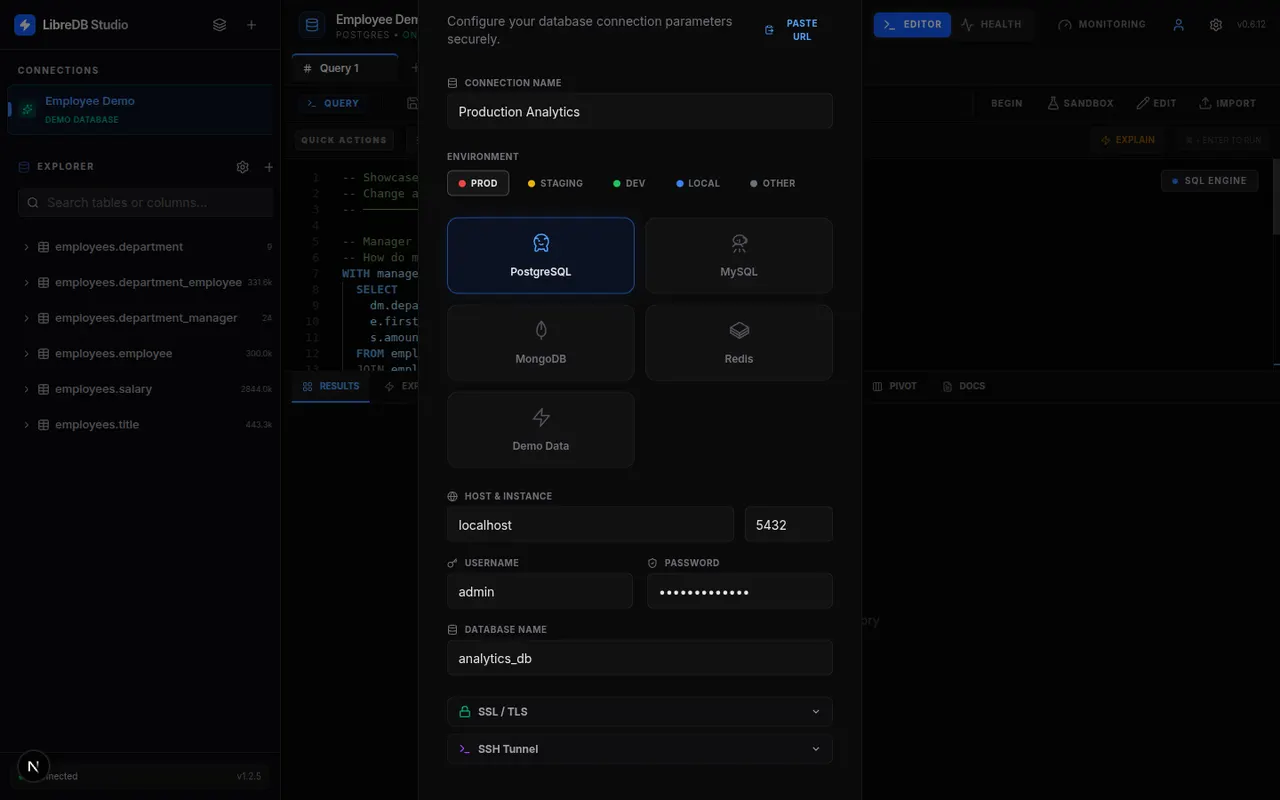Choose Redis database type
The image size is (1280, 800).
coord(739,342)
